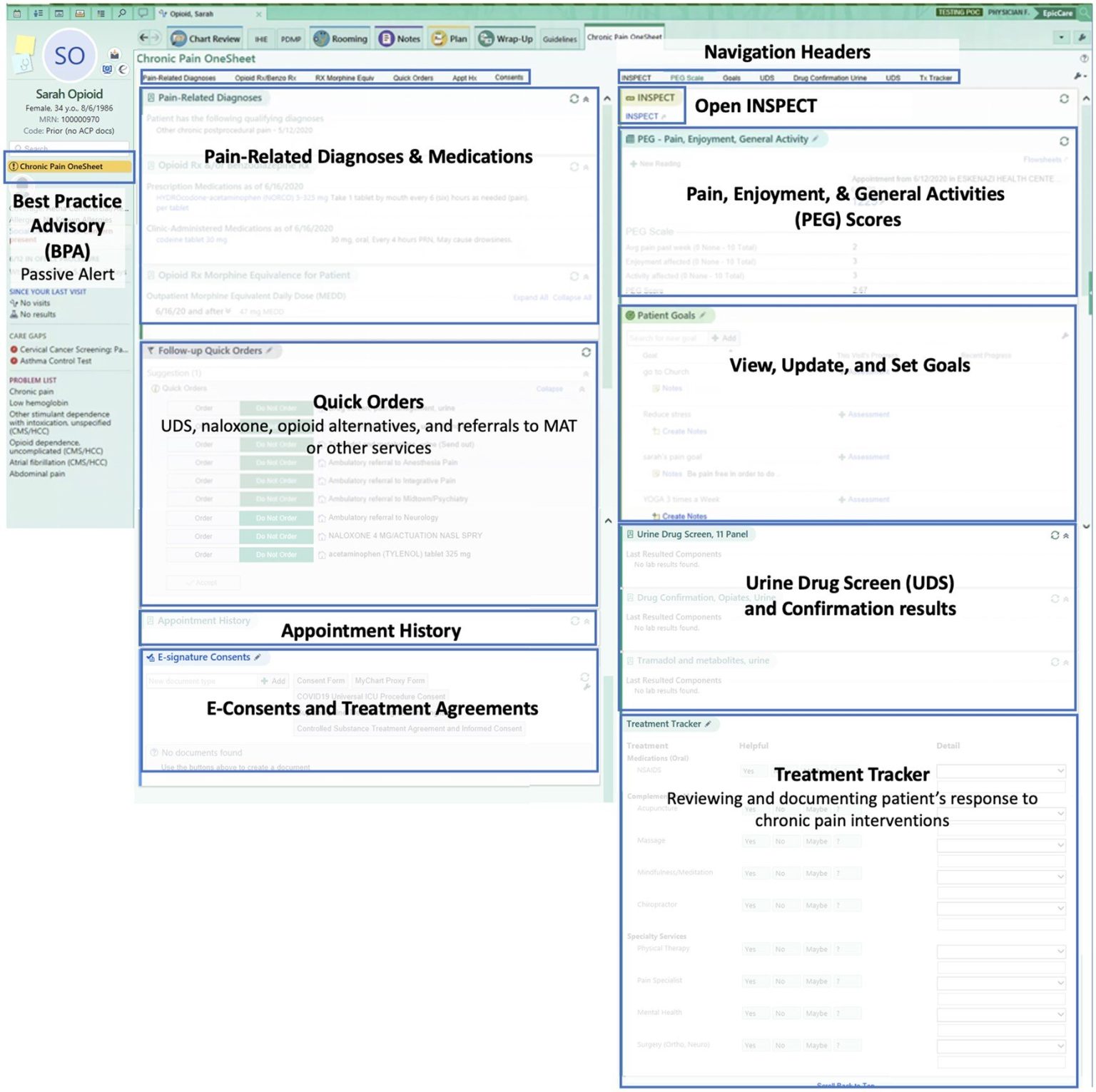The width and height of the screenshot is (1096, 1092).
Task: Click the magnifier search icon in top toolbar
Action: click(x=123, y=13)
